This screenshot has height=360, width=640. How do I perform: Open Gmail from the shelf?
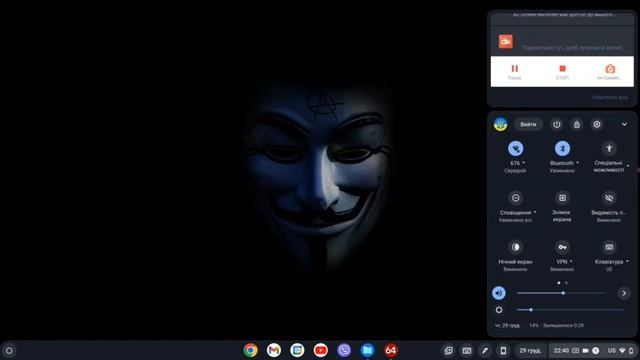pyautogui.click(x=274, y=350)
